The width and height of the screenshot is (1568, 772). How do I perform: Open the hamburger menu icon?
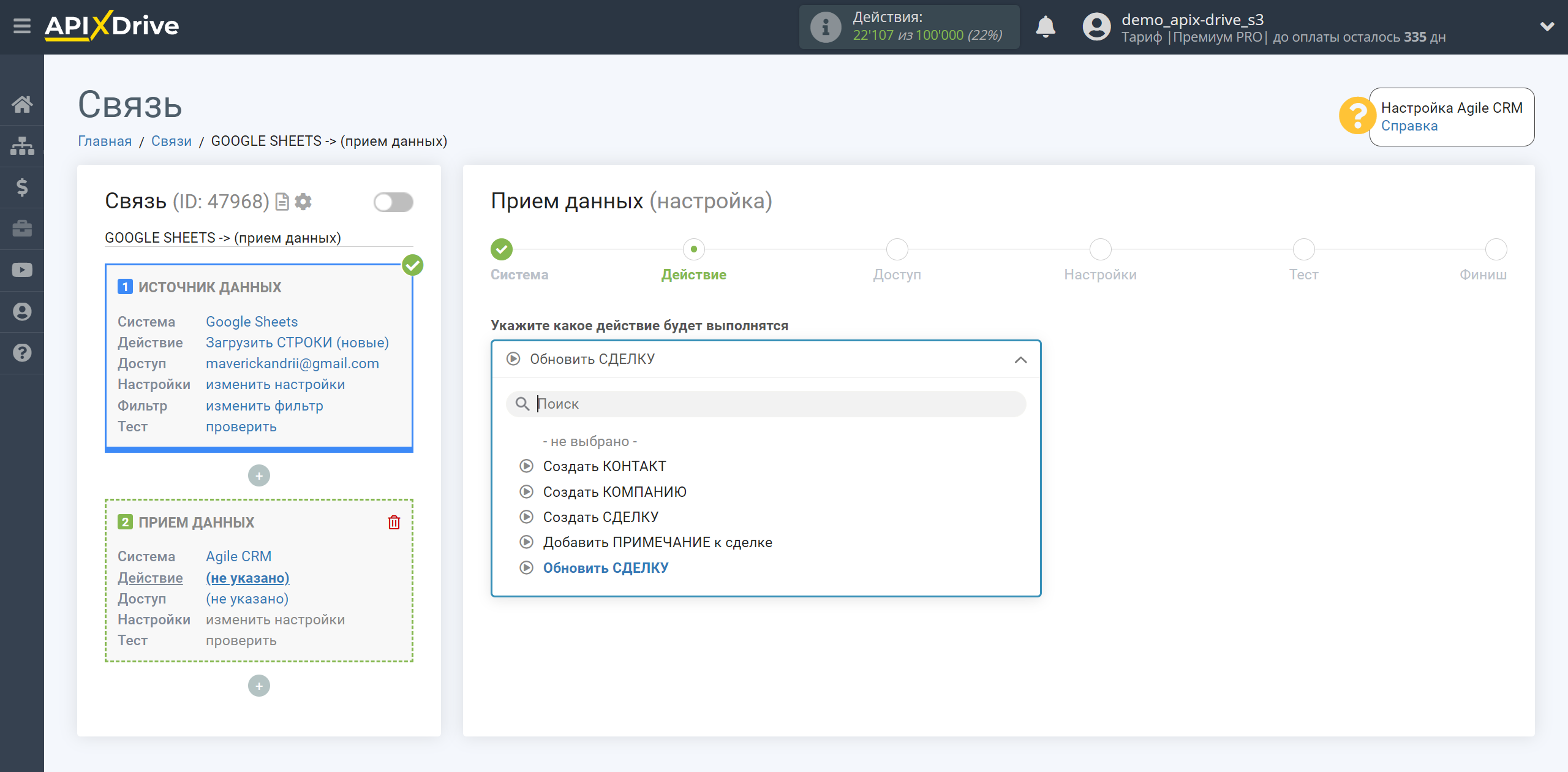(x=22, y=26)
